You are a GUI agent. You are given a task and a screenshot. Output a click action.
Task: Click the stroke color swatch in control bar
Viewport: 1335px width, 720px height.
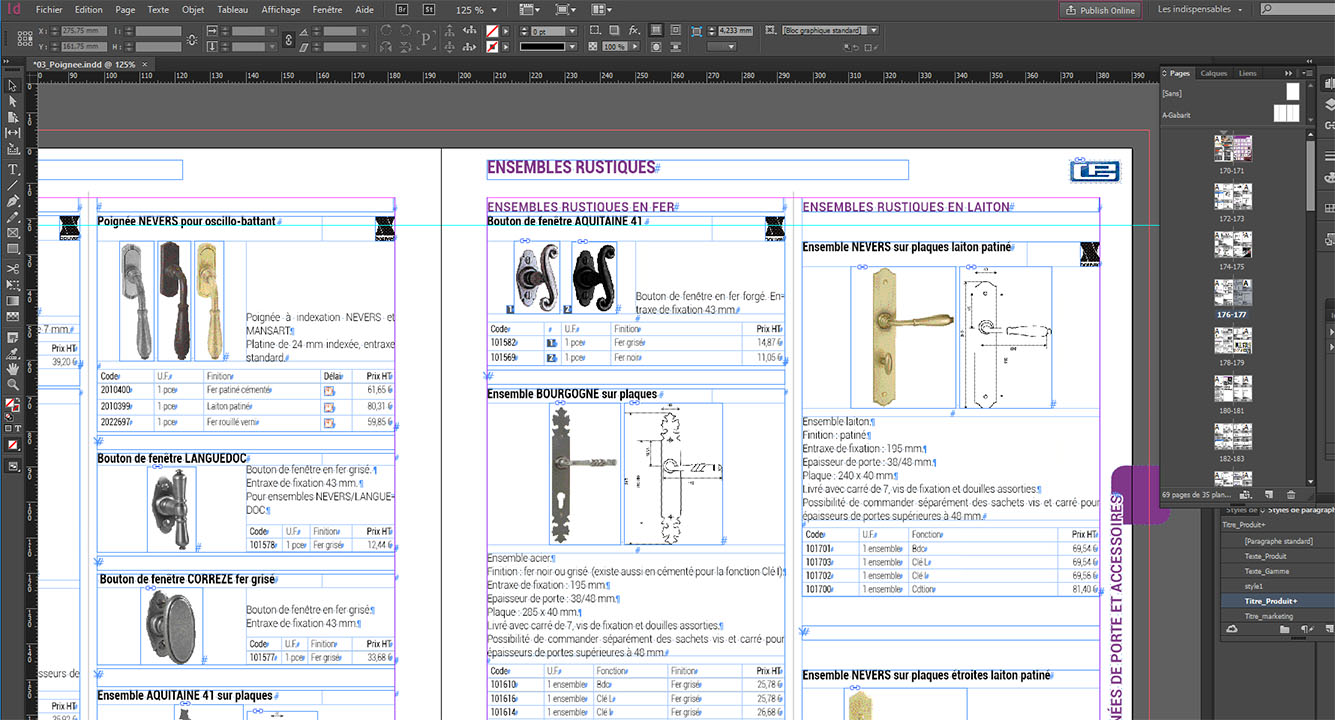click(491, 46)
